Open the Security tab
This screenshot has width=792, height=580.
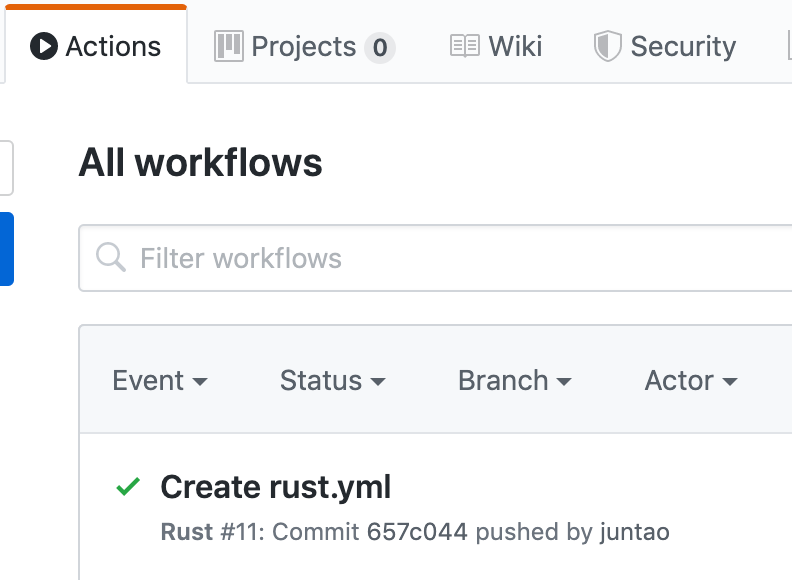click(x=665, y=46)
